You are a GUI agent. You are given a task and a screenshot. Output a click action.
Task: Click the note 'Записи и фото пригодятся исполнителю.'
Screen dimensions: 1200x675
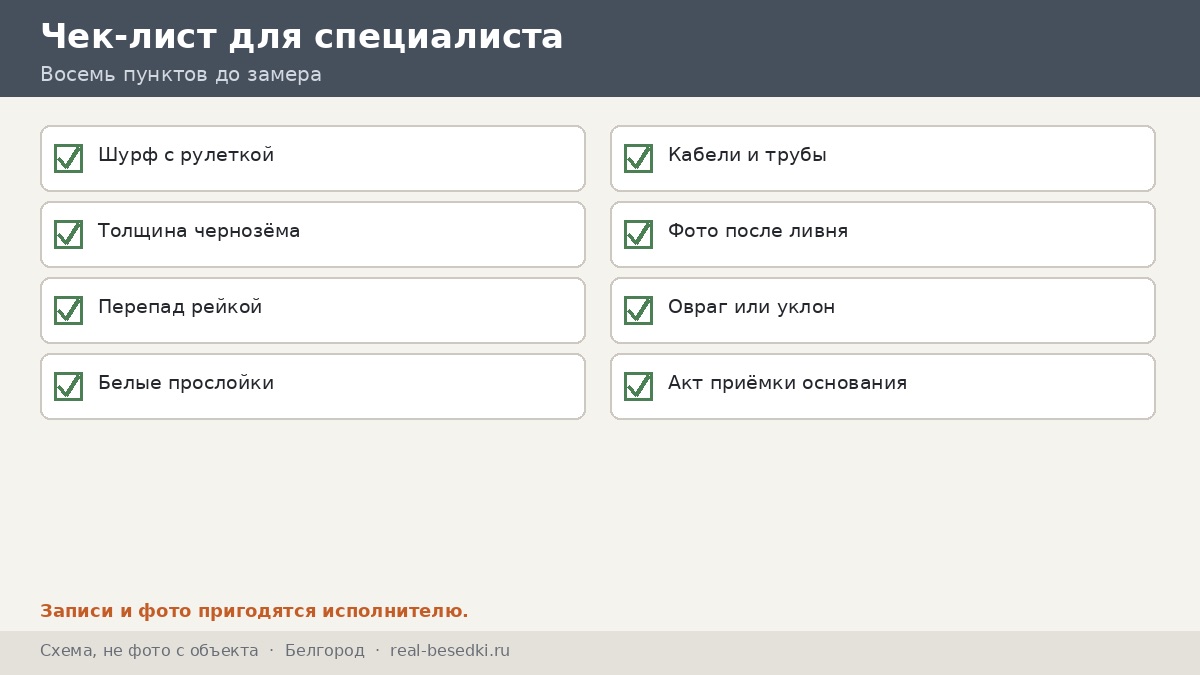coord(254,611)
